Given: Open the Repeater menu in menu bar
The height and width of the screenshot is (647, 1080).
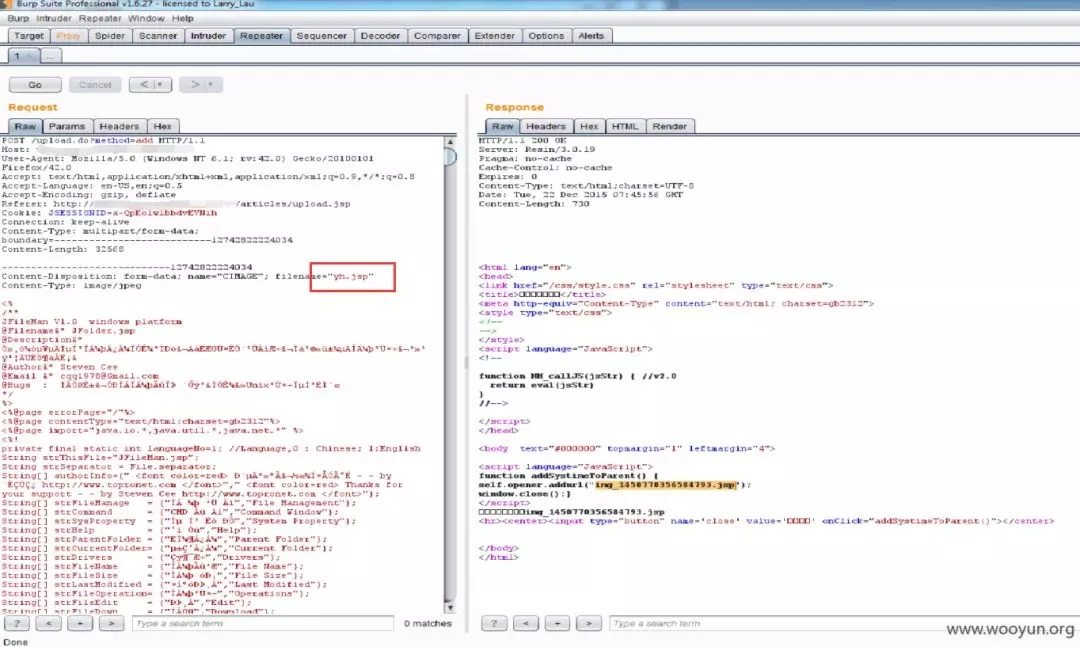Looking at the screenshot, I should point(100,19).
